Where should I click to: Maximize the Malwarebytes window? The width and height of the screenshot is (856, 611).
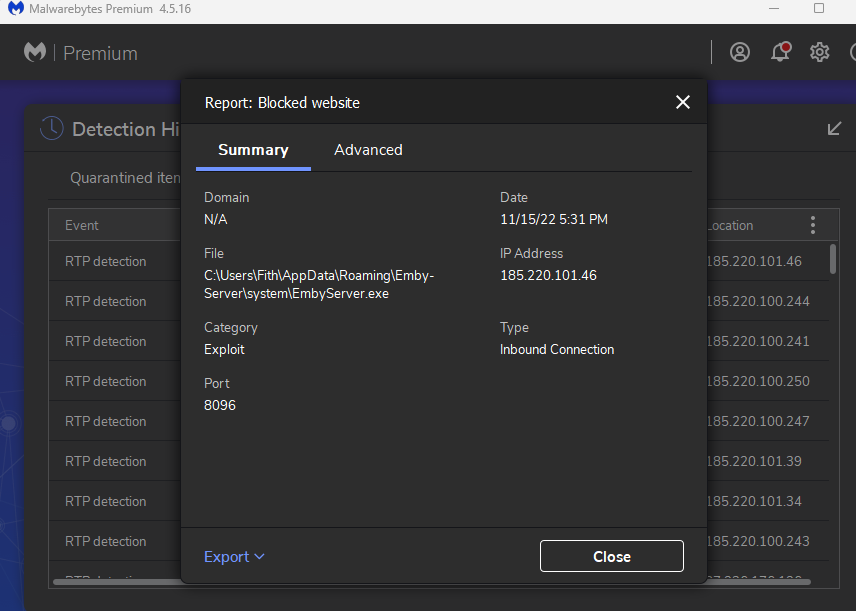tap(819, 8)
